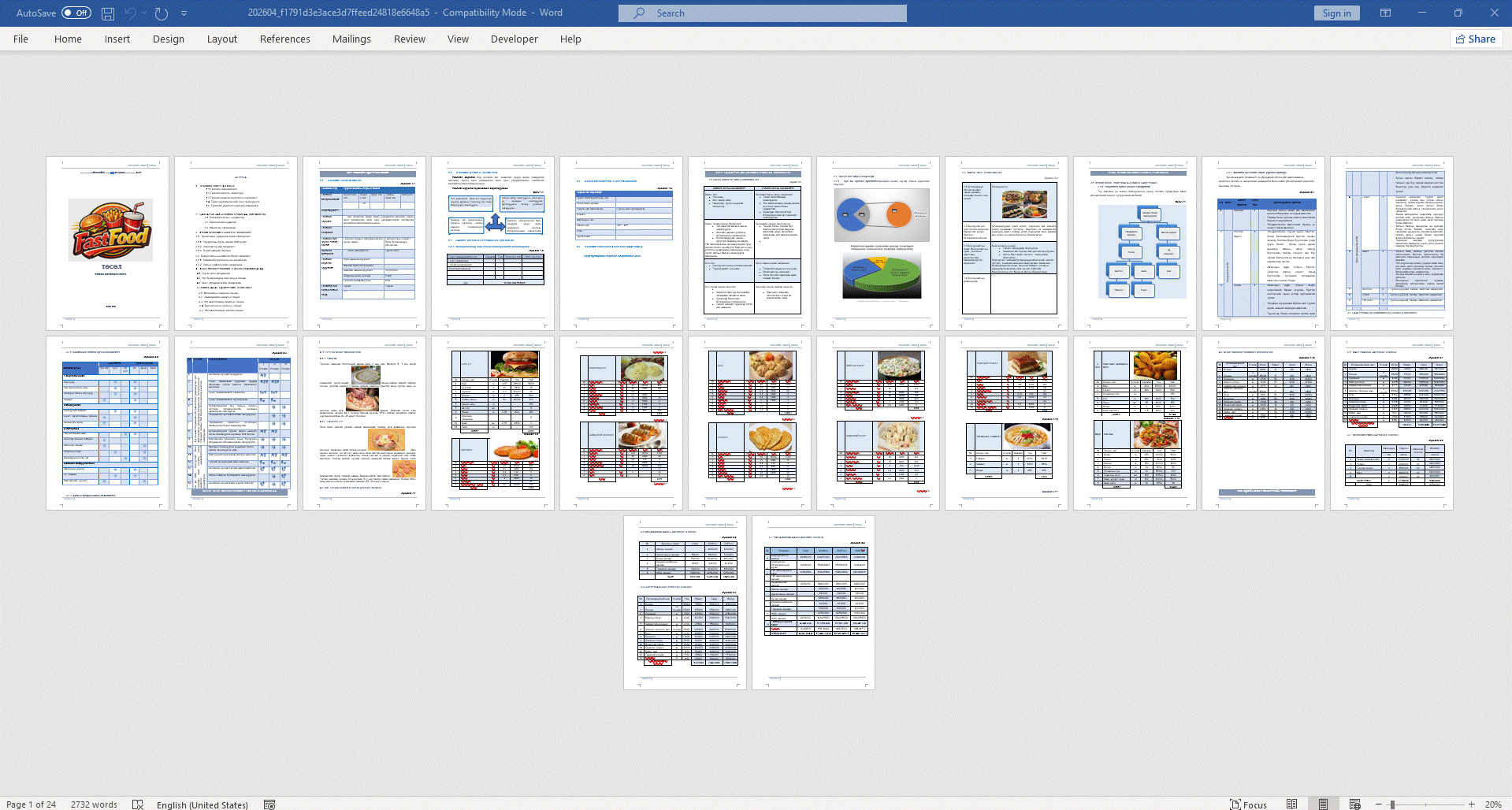
Task: Toggle the AutoSave switch
Action: 76,13
